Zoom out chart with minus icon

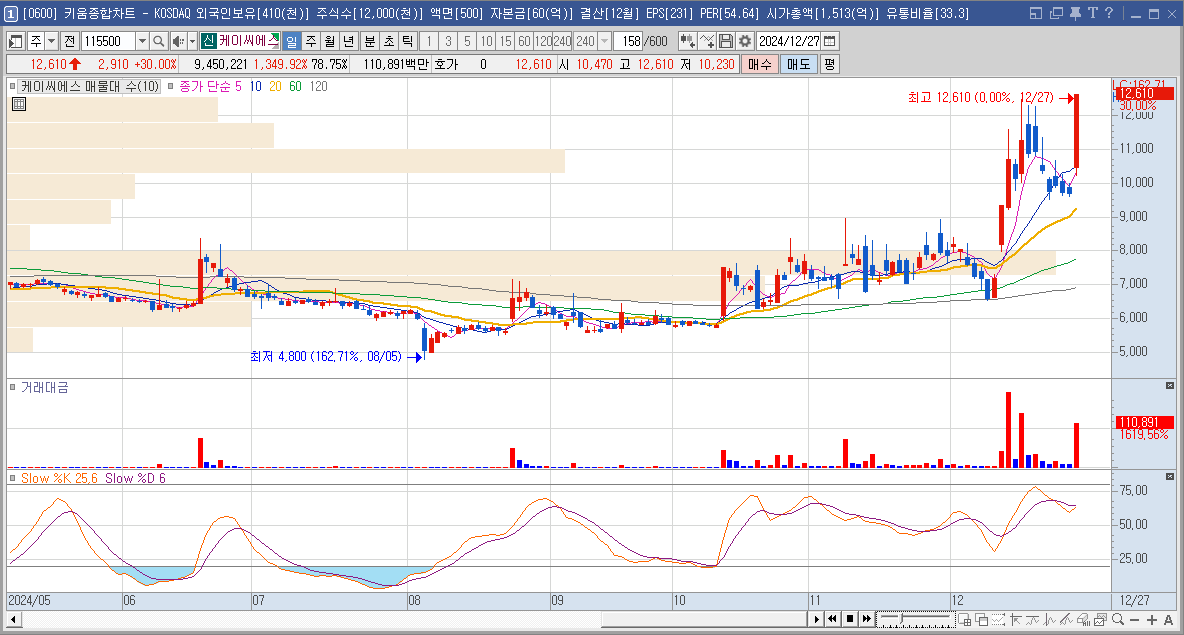[1135, 620]
